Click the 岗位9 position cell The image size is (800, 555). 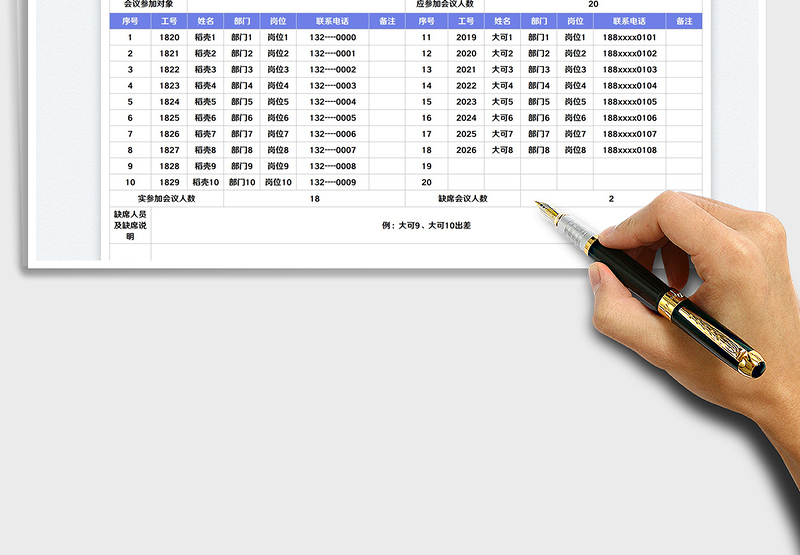point(278,166)
